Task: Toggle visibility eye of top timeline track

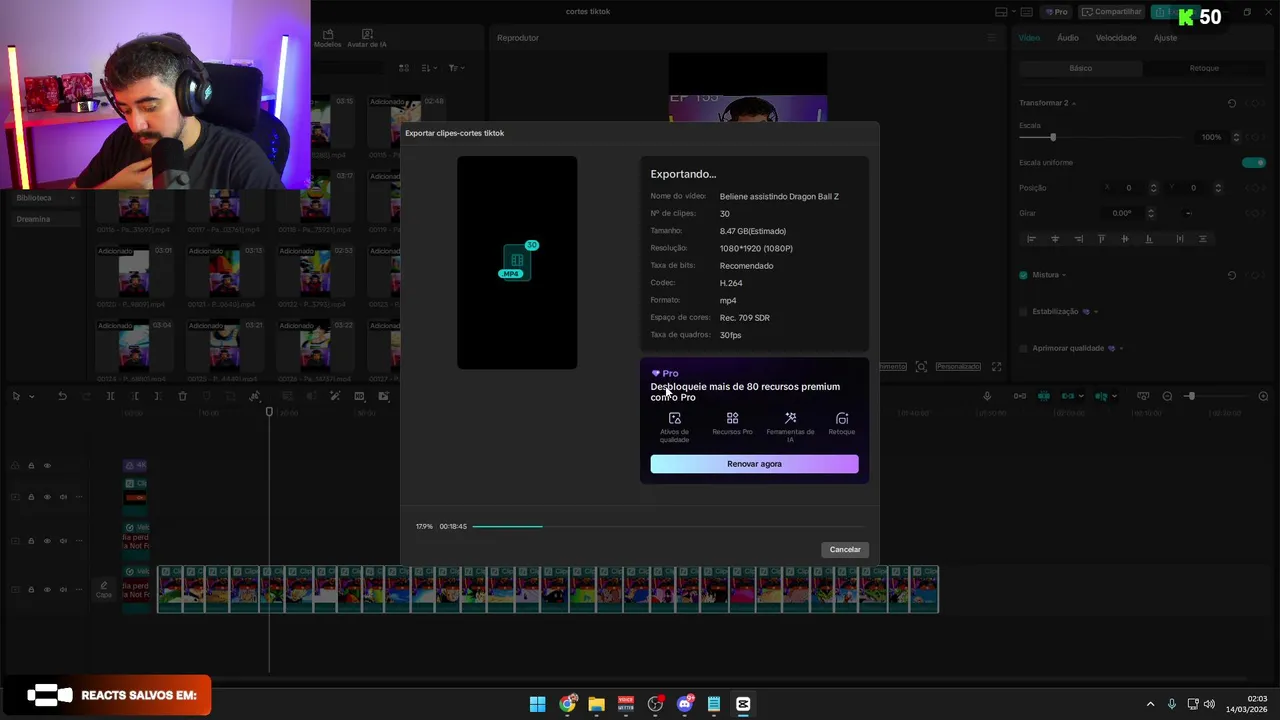Action: (x=47, y=466)
